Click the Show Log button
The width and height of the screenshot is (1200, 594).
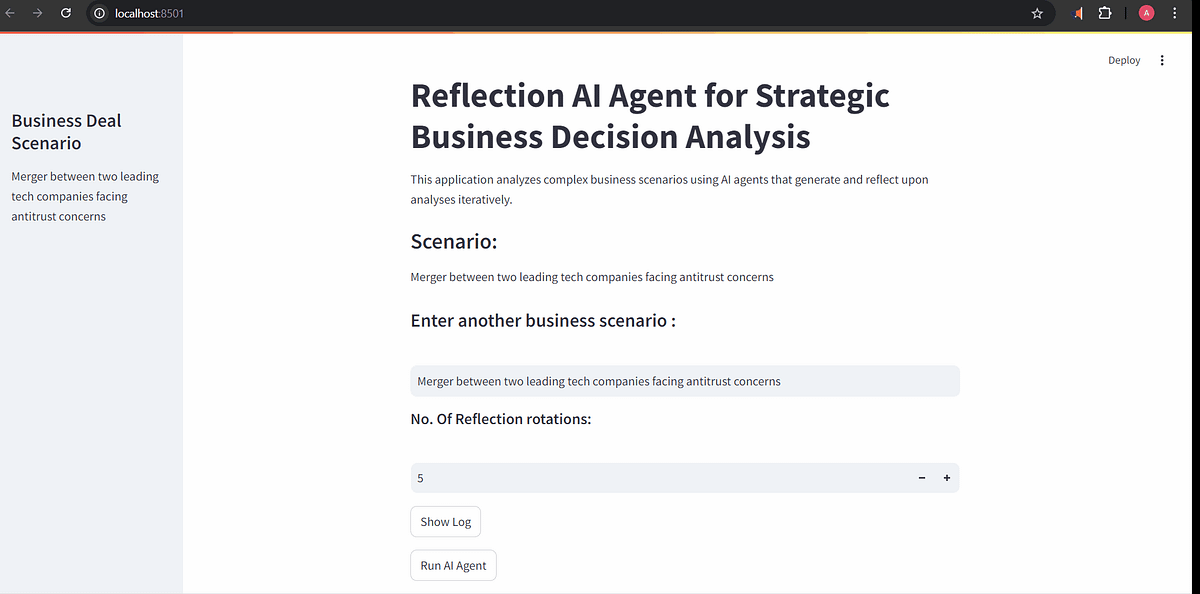[x=445, y=521]
